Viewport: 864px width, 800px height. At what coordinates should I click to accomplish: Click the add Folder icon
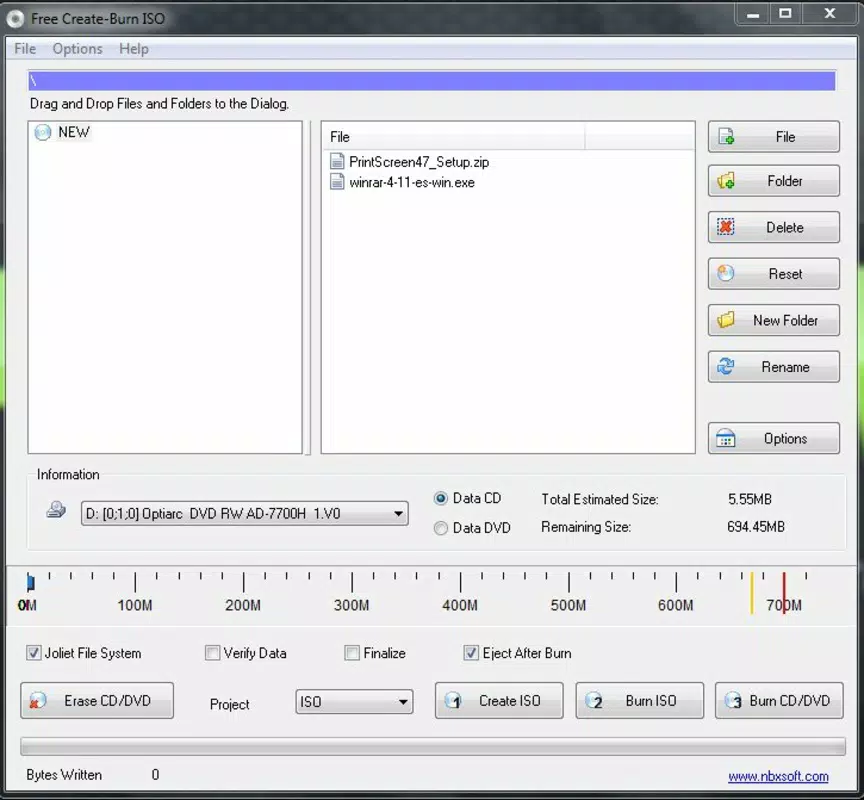click(726, 181)
